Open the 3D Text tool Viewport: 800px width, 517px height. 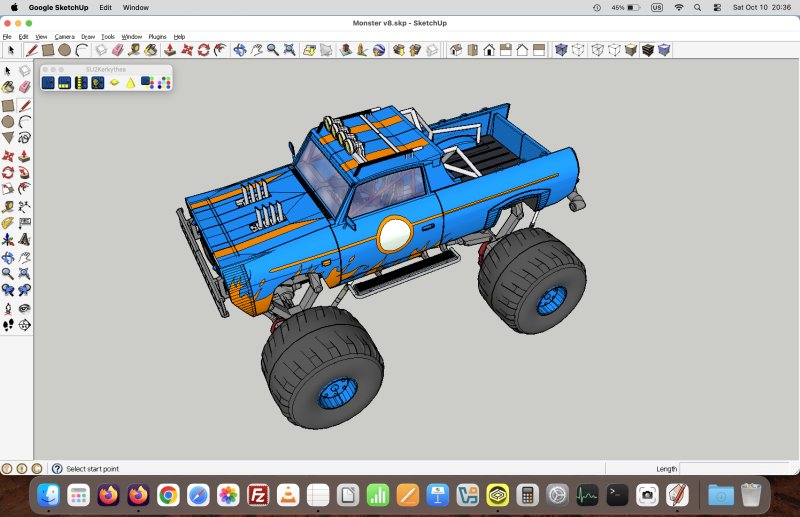(24, 239)
